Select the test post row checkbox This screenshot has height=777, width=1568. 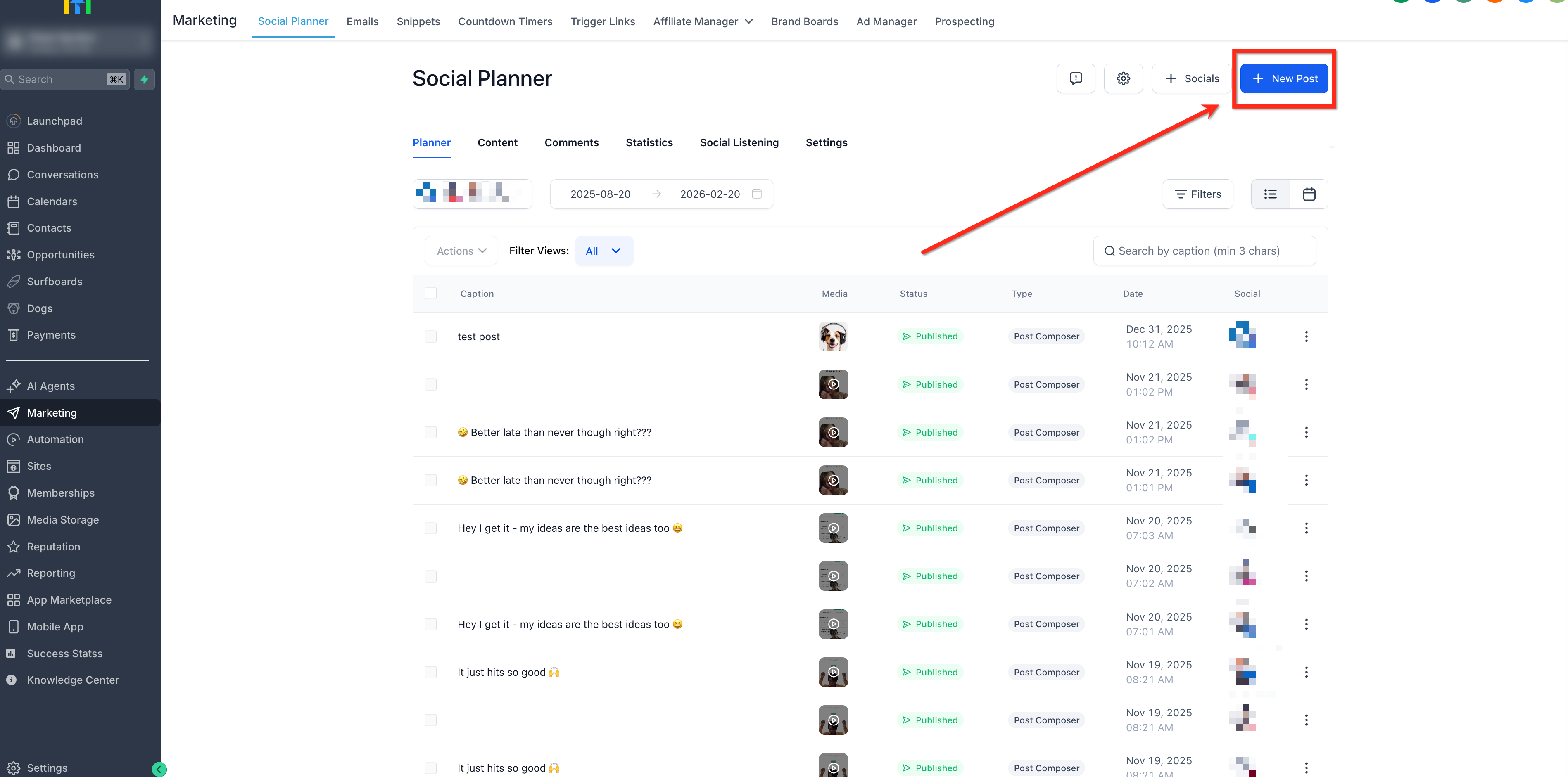click(x=431, y=336)
